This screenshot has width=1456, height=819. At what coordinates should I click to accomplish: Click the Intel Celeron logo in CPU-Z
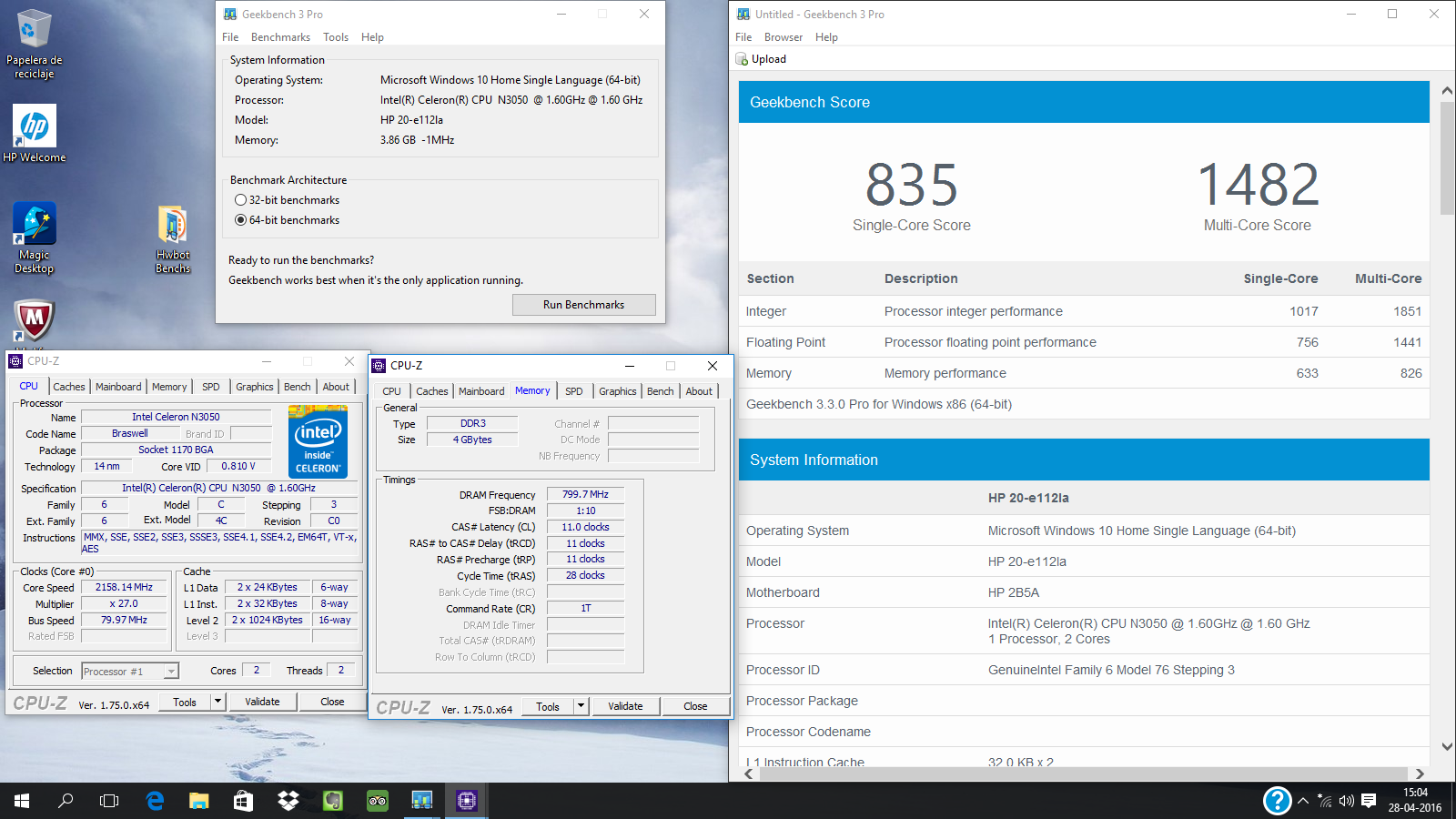coord(318,442)
